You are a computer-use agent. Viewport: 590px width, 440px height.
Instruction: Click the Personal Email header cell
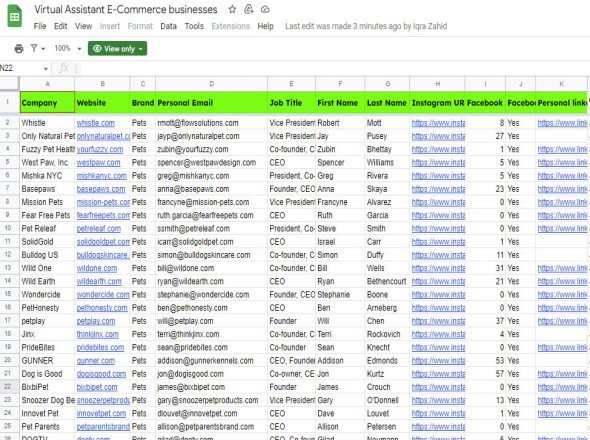[211, 102]
